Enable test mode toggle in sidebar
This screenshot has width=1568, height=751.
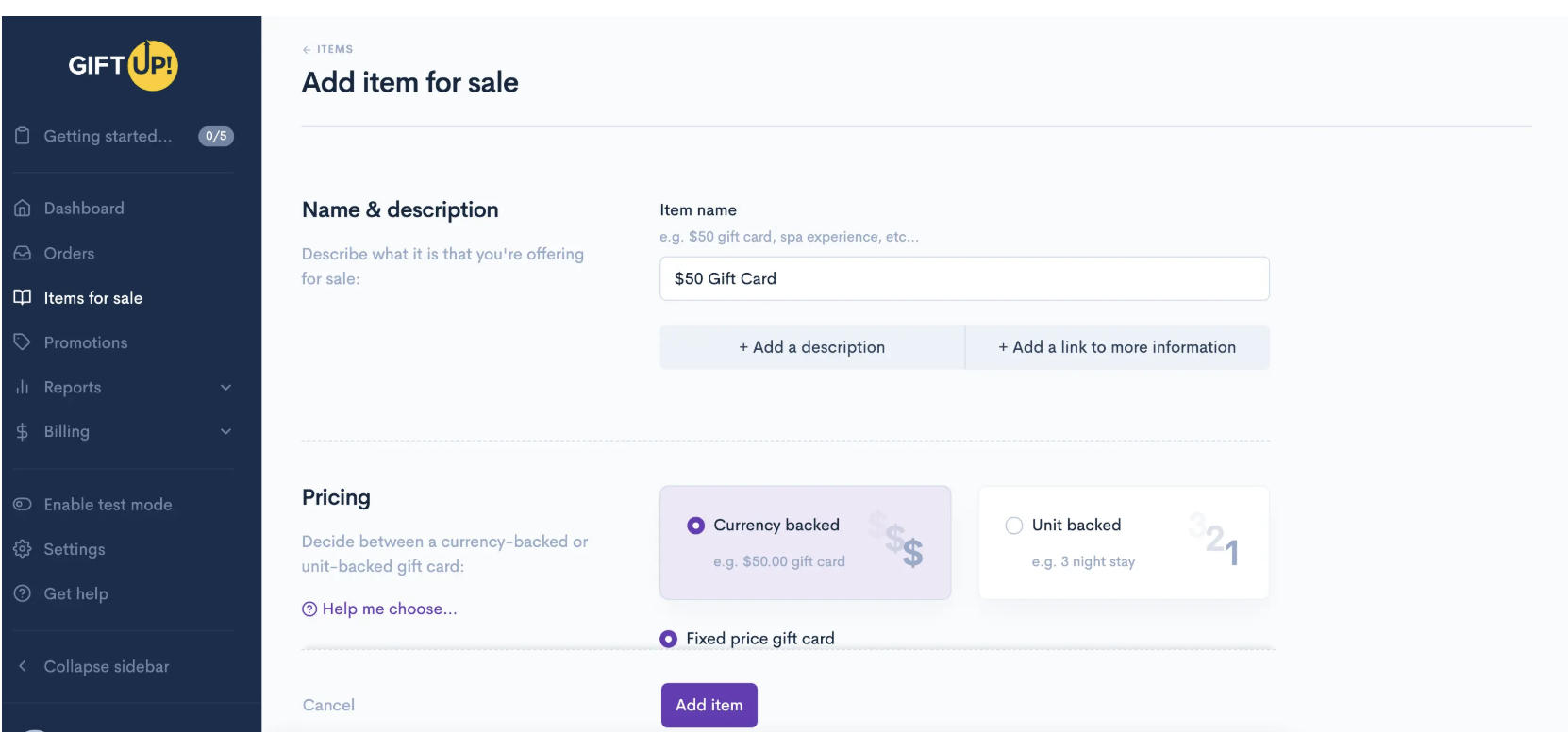pyautogui.click(x=23, y=505)
